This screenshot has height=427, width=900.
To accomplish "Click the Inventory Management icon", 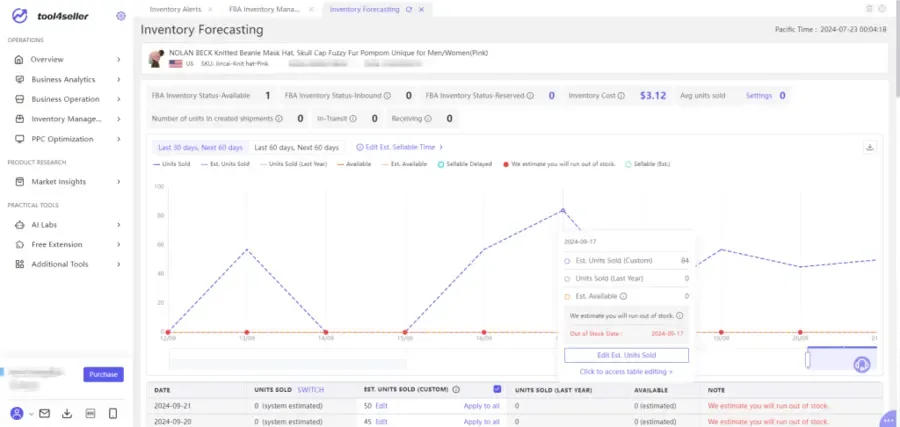I will pos(20,119).
